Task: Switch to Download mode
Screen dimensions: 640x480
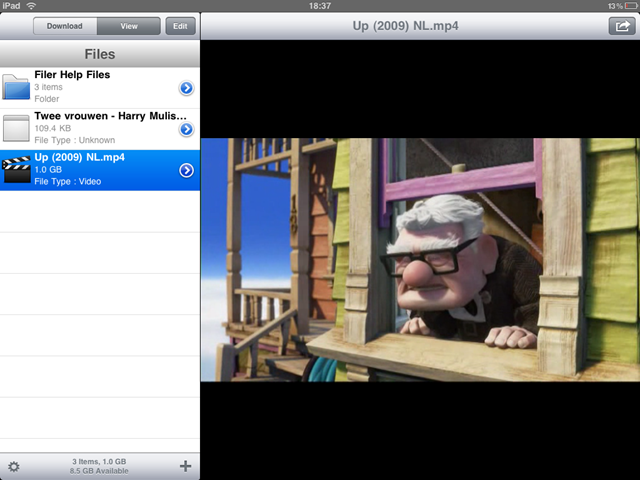Action: coord(64,27)
